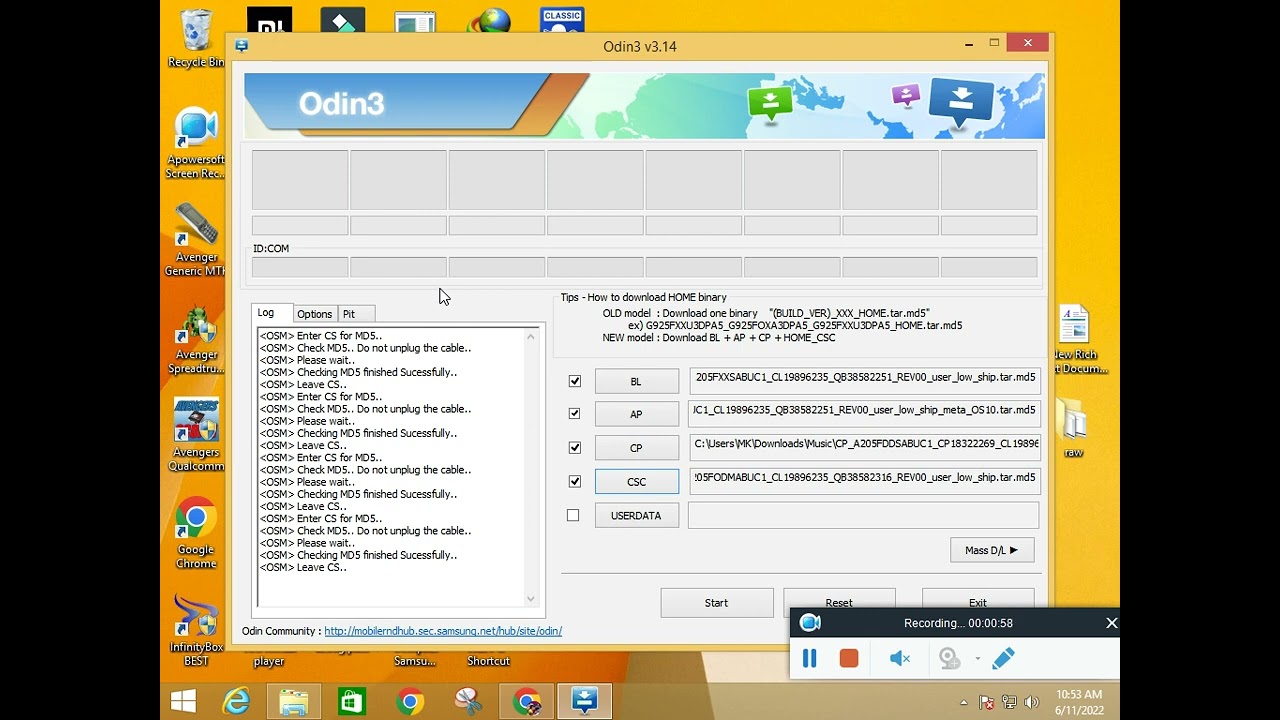Screen dimensions: 1280x720
Task: Select the raw folder on the desktop
Action: point(1074,428)
